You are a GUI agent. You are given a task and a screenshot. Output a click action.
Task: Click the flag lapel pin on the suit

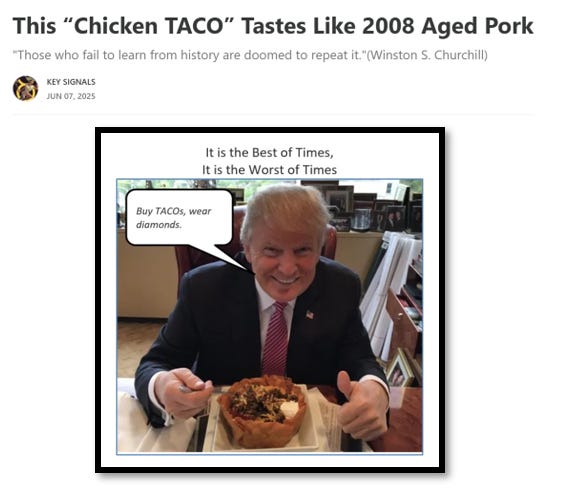pos(310,315)
